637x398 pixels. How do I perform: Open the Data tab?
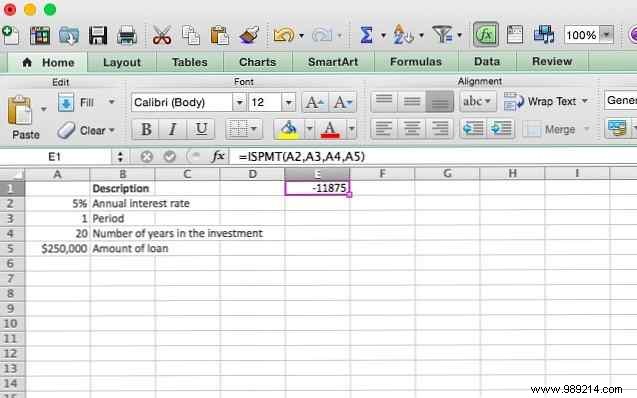(x=487, y=61)
